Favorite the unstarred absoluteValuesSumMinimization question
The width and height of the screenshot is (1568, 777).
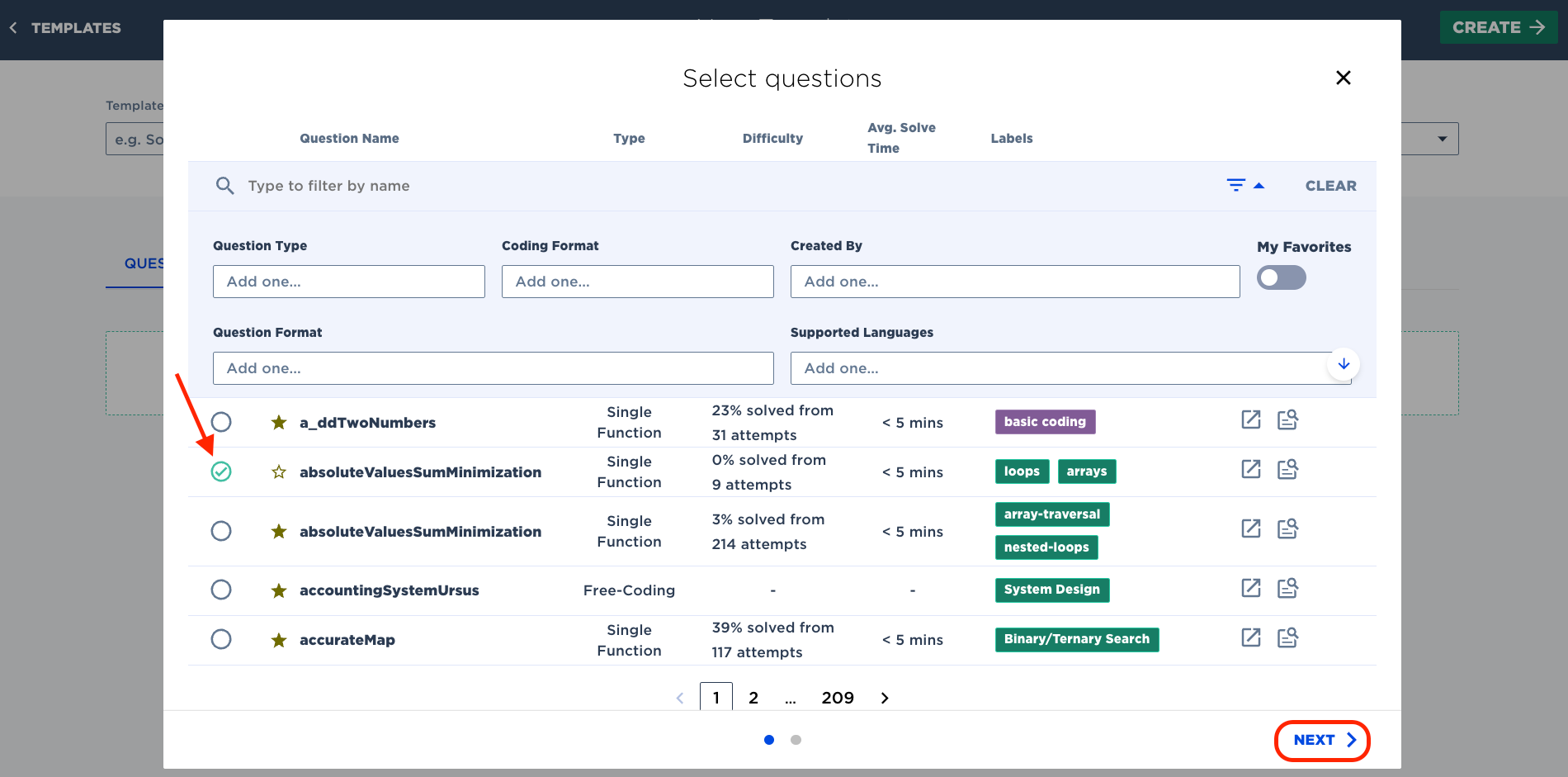click(279, 472)
